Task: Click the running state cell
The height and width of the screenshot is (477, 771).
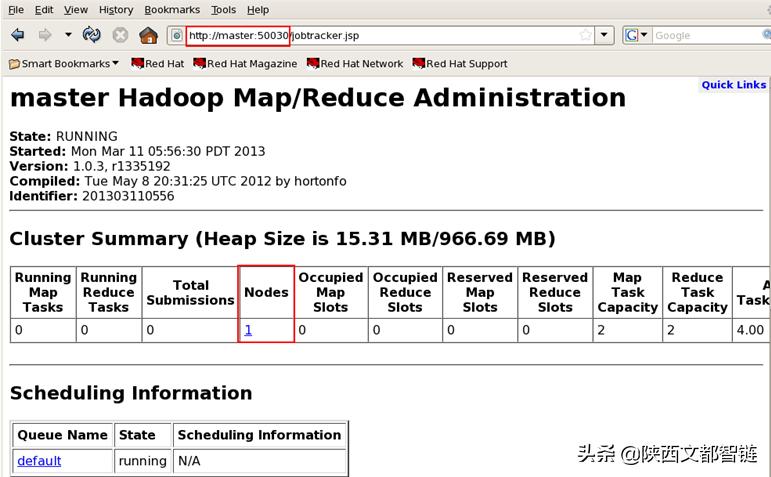Action: pyautogui.click(x=143, y=461)
